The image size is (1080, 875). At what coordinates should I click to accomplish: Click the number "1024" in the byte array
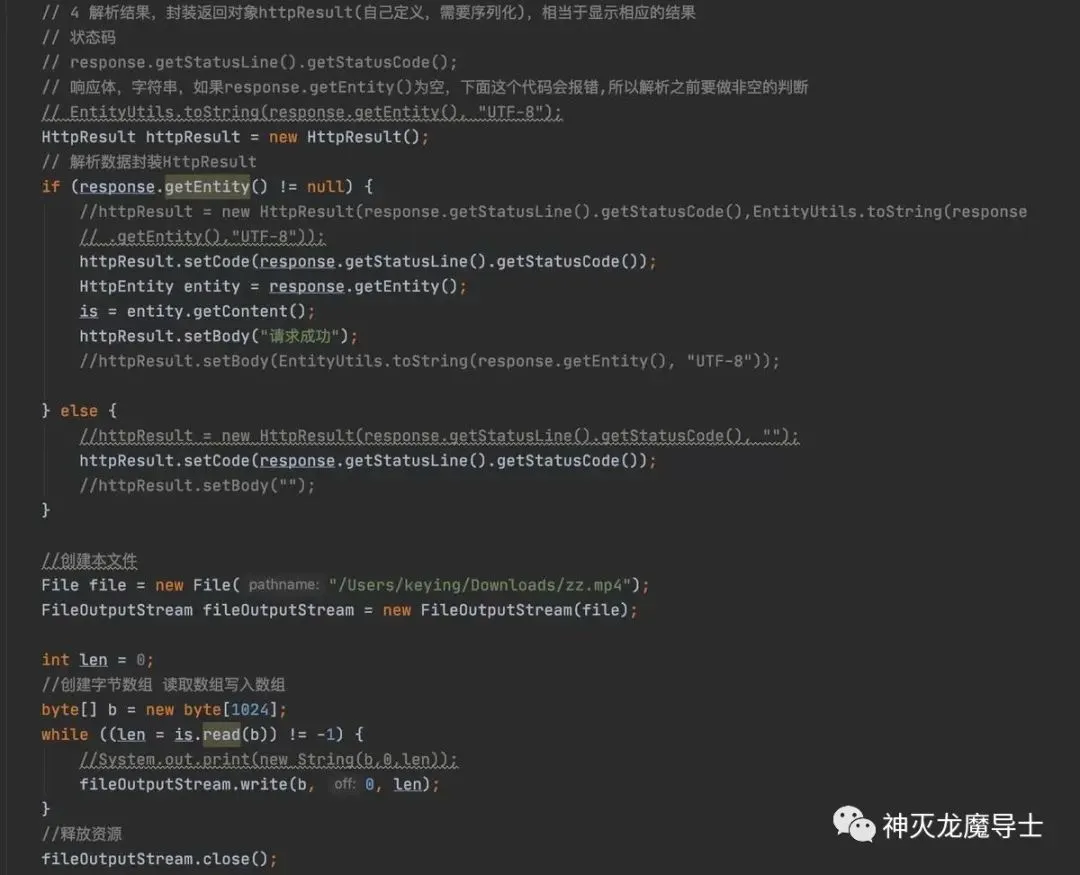pos(249,709)
